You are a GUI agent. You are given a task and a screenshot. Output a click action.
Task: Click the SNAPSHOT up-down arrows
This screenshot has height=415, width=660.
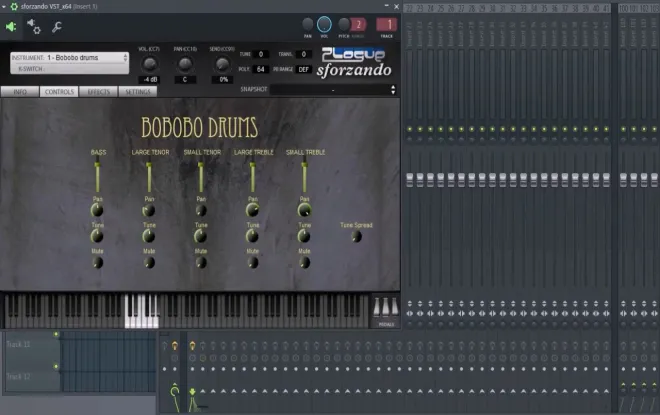[393, 90]
